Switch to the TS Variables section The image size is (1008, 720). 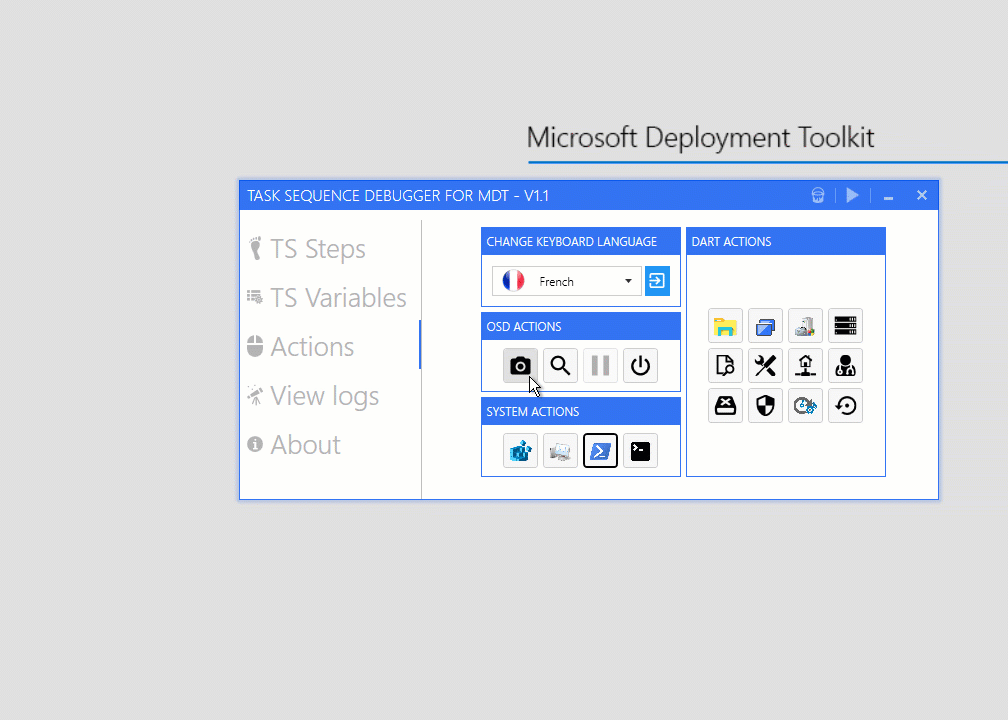(338, 297)
